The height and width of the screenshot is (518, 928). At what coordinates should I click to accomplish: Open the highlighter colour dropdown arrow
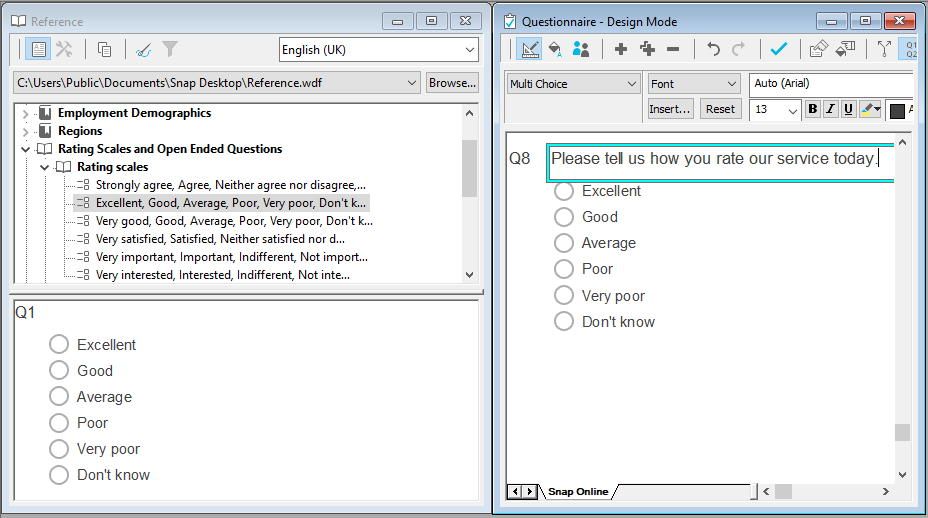pyautogui.click(x=877, y=110)
